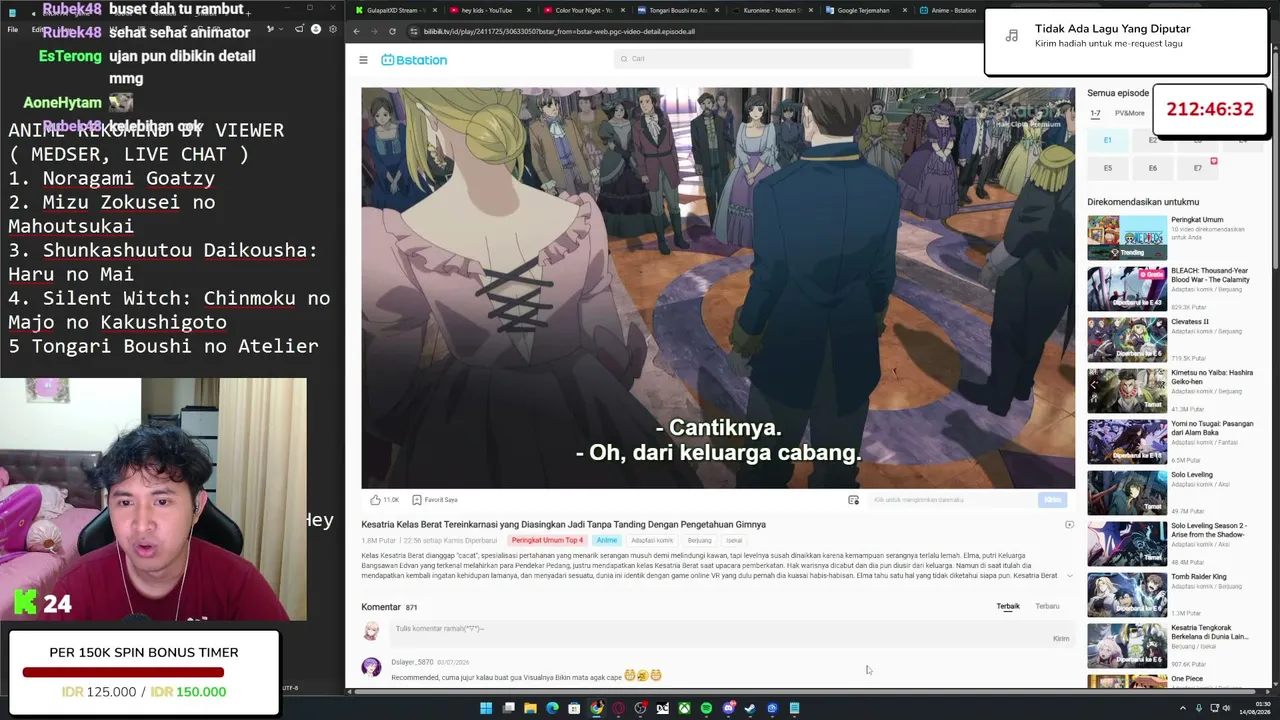Launch Microsoft Edge from taskbar
The width and height of the screenshot is (1280, 720).
click(x=552, y=708)
